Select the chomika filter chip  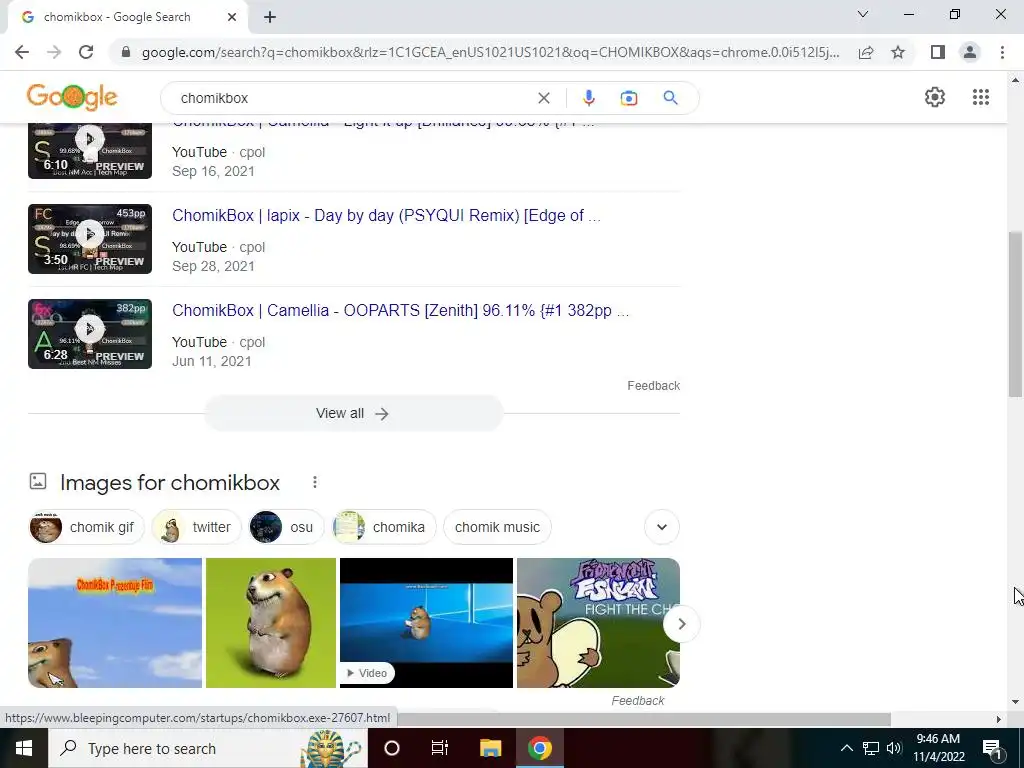tap(384, 527)
